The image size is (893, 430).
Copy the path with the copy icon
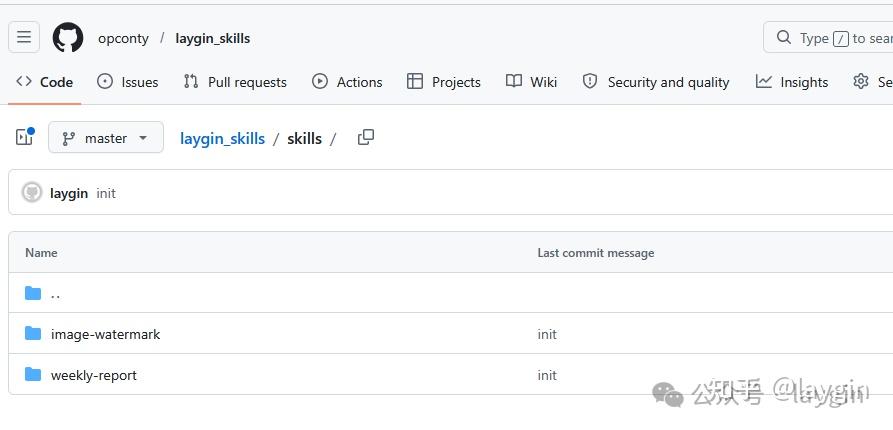(x=366, y=137)
